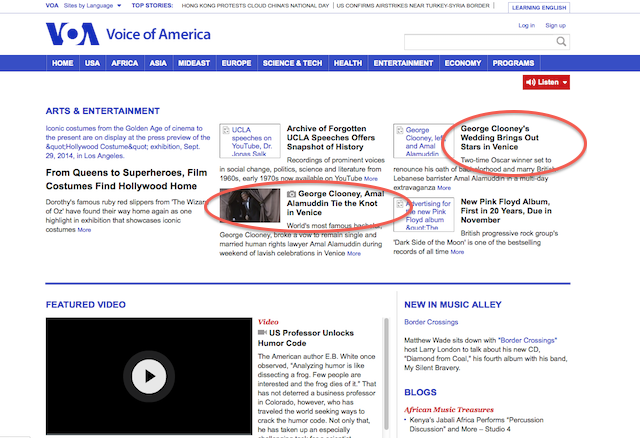Click the VOA logo
The image size is (640, 438).
point(72,34)
